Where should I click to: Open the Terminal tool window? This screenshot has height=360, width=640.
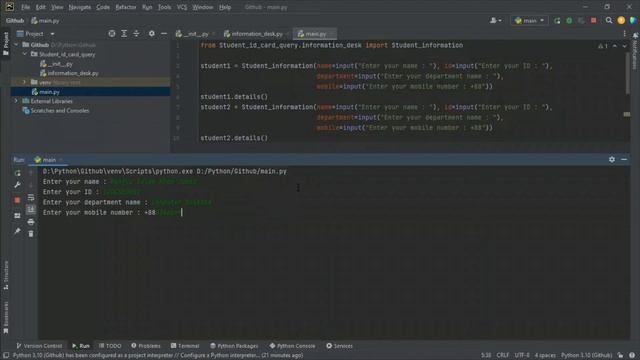coord(184,346)
